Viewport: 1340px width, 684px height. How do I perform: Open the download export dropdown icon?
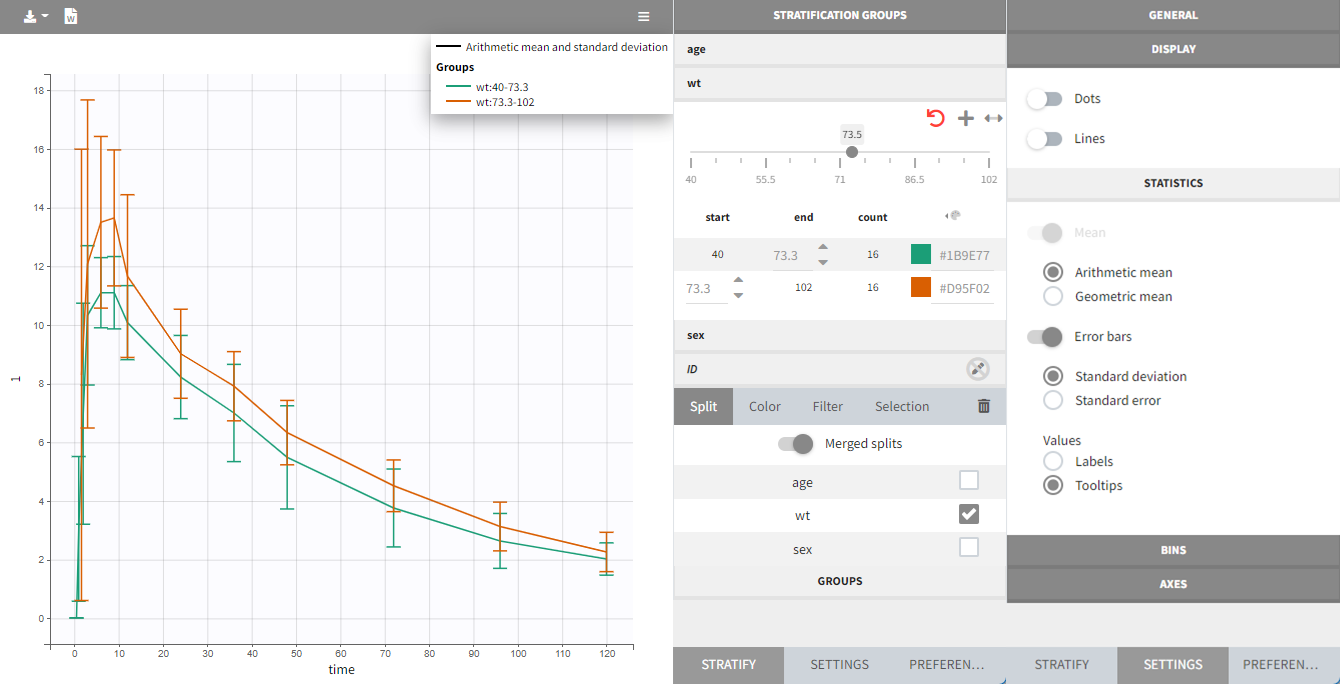pos(35,17)
